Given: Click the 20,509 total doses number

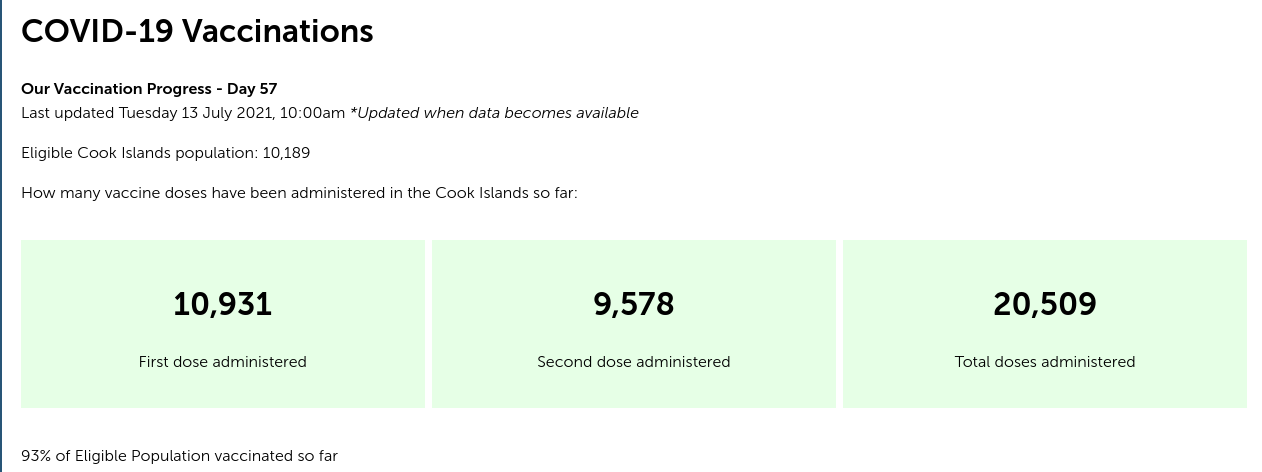Looking at the screenshot, I should point(1045,304).
